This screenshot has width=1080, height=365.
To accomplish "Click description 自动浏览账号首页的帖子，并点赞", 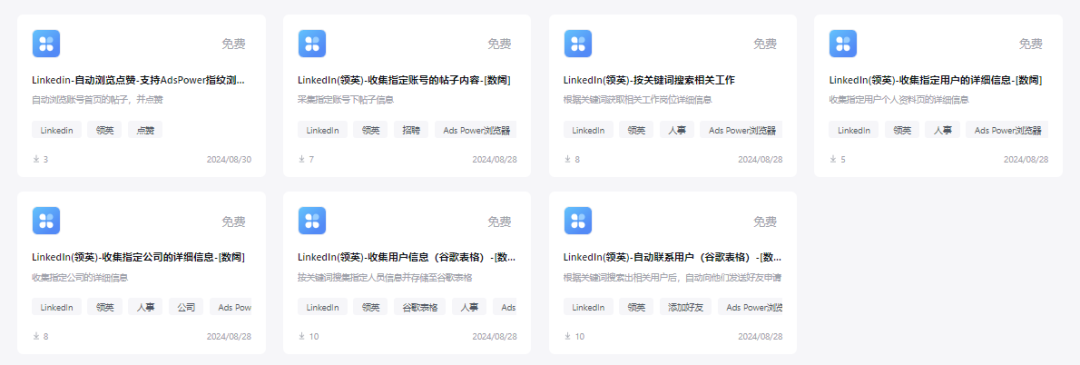I will pos(97,100).
